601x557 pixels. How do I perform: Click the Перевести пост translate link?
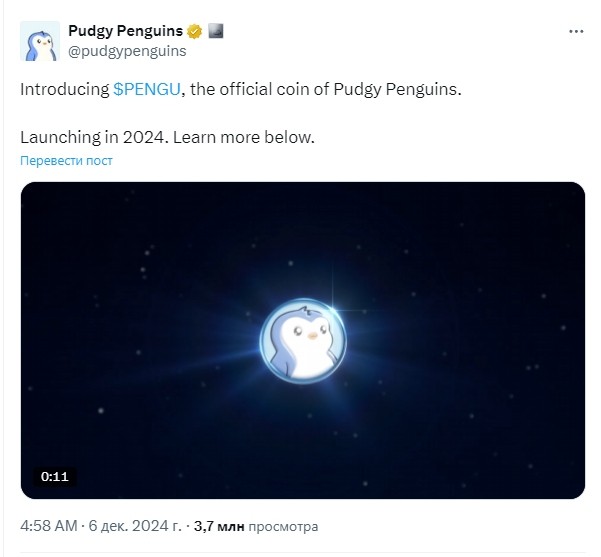(x=66, y=160)
